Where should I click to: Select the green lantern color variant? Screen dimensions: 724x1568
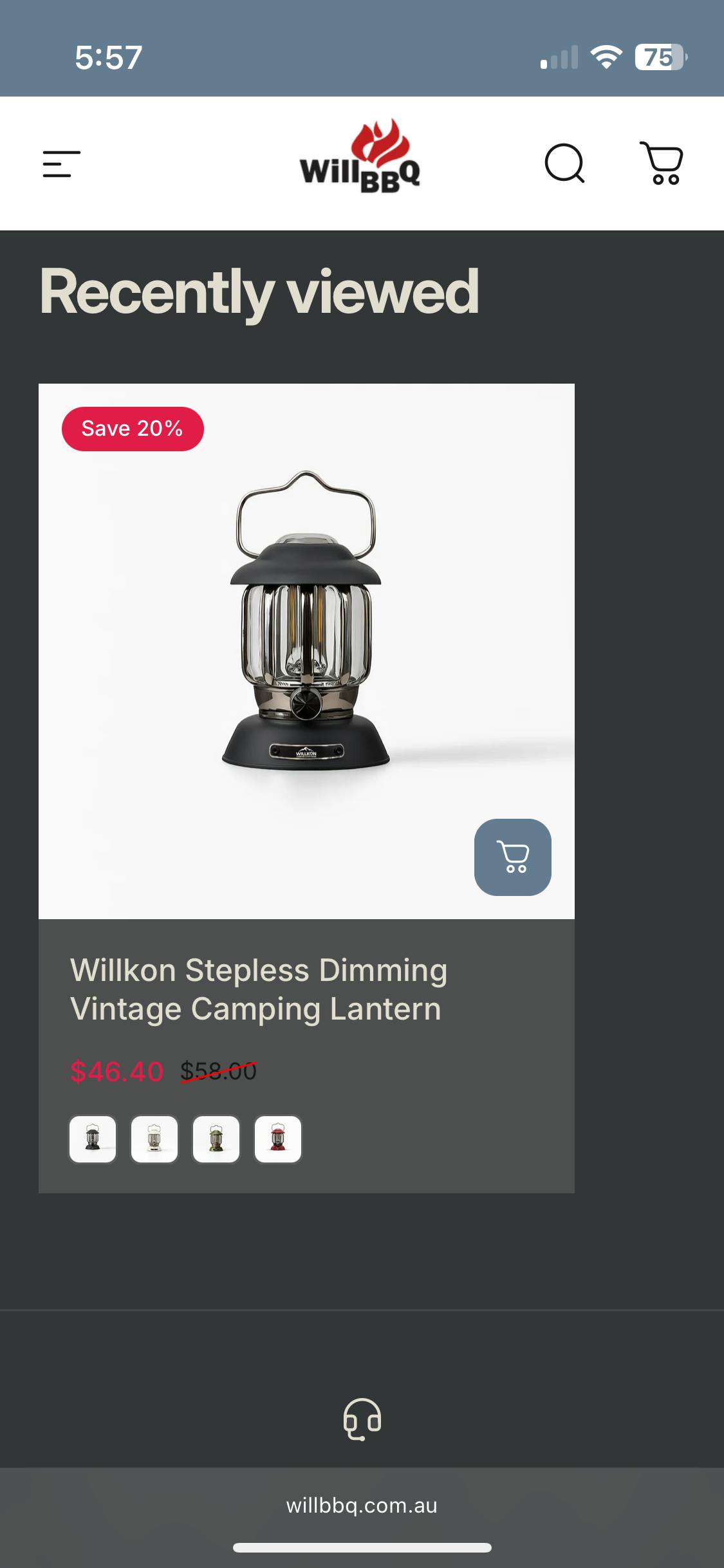click(216, 1139)
